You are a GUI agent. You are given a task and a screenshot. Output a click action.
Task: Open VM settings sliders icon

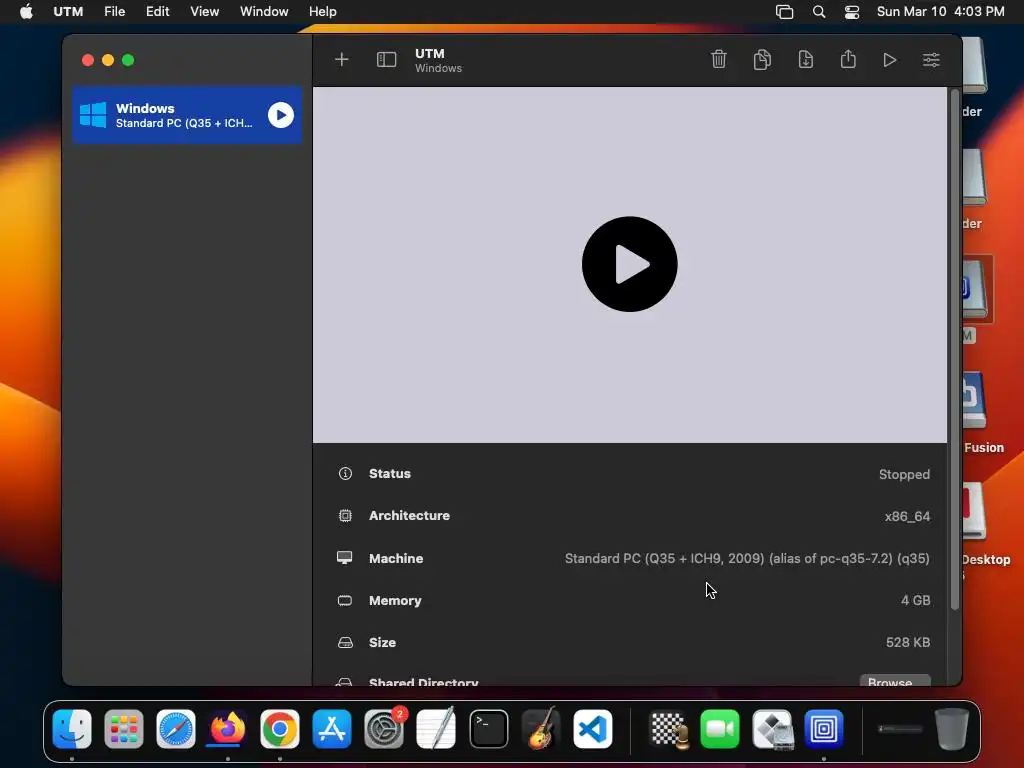click(x=931, y=60)
